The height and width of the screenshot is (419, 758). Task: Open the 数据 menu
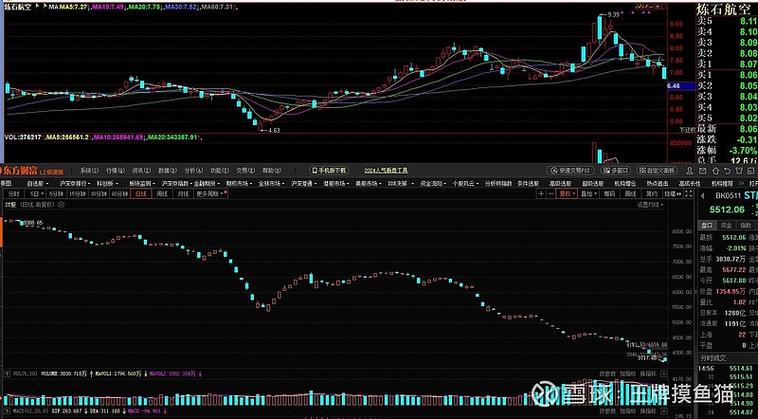167,171
